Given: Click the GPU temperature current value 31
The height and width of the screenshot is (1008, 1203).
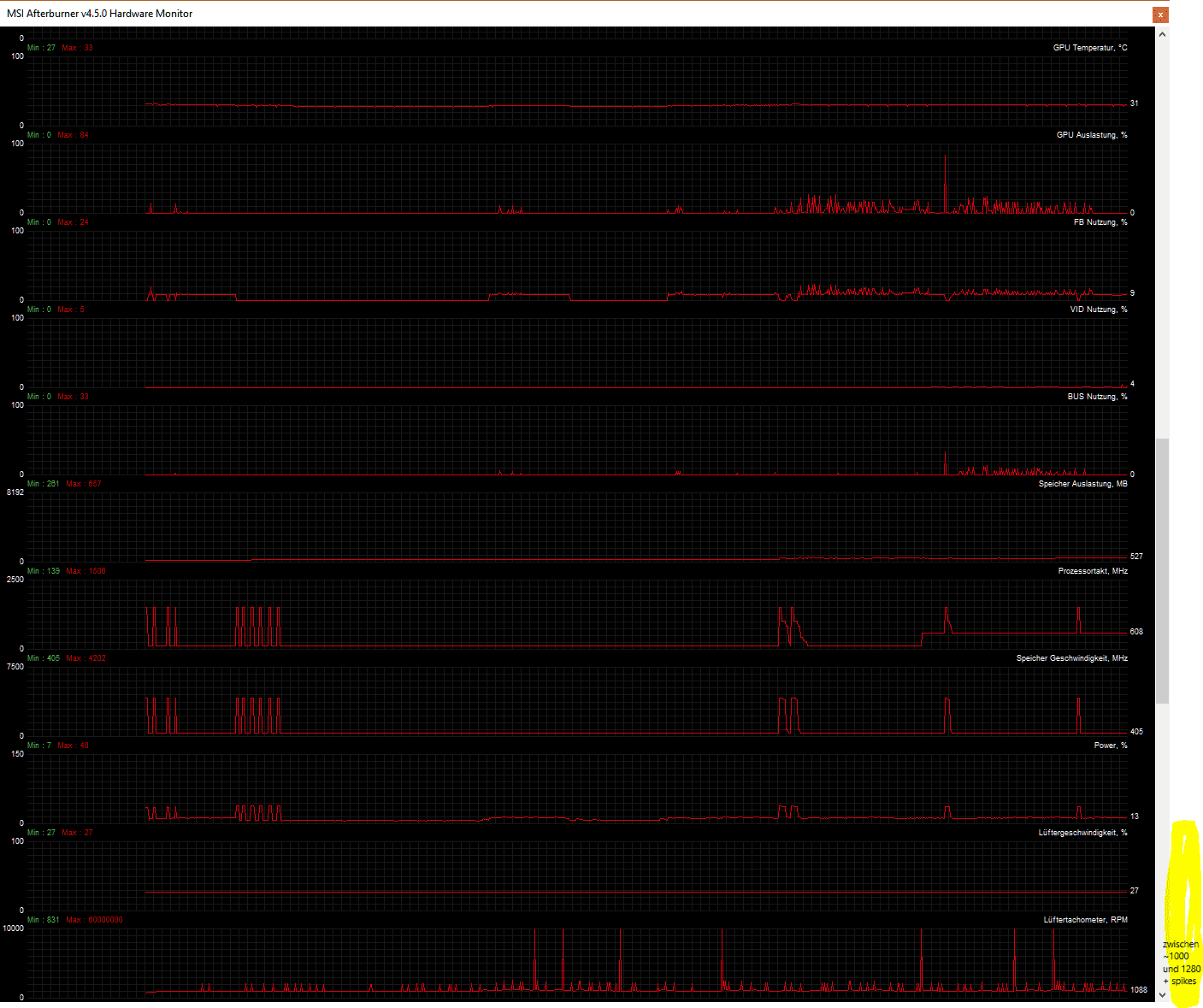Looking at the screenshot, I should point(1134,103).
